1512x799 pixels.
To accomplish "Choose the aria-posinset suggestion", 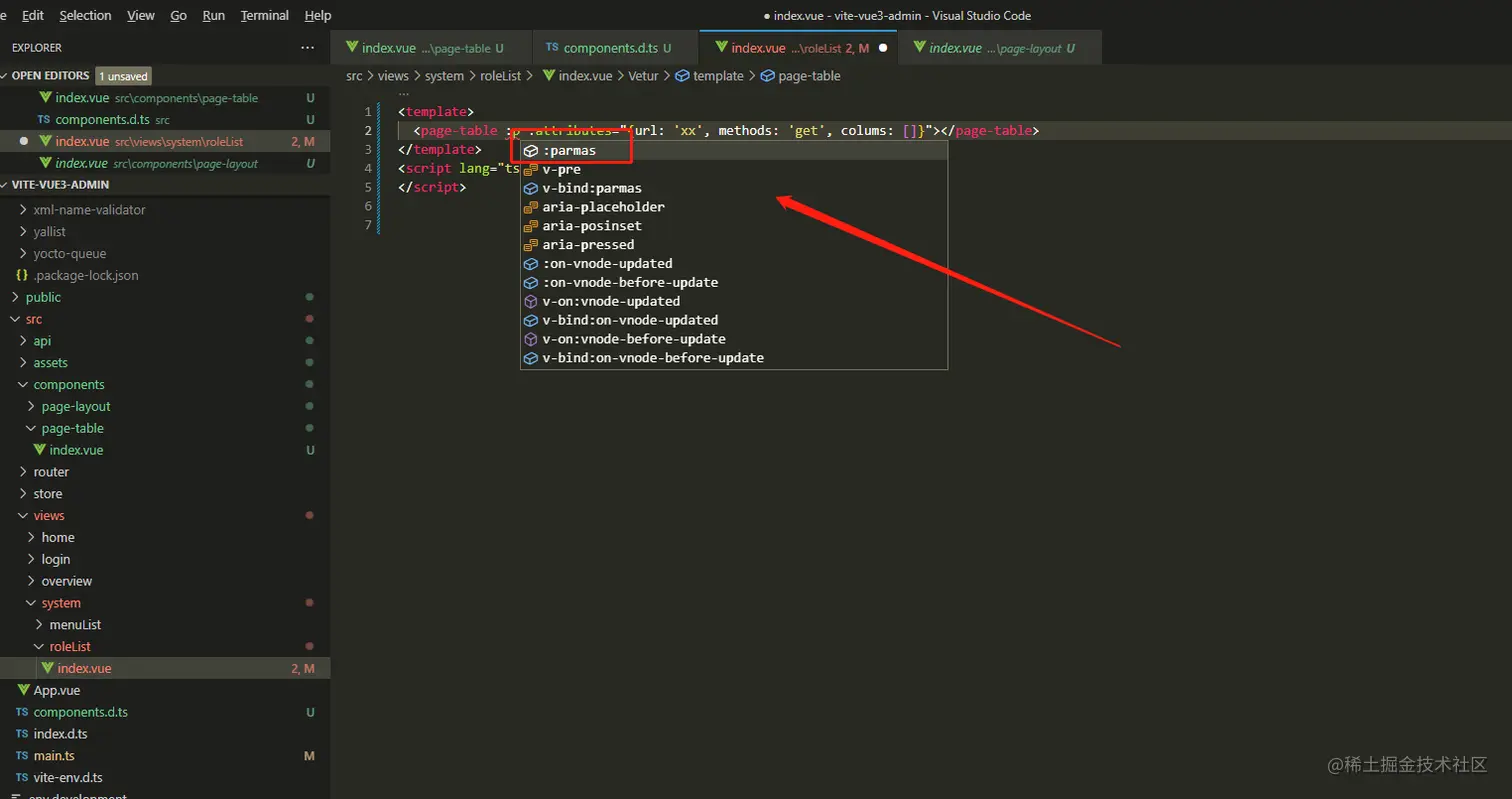I will tap(734, 226).
